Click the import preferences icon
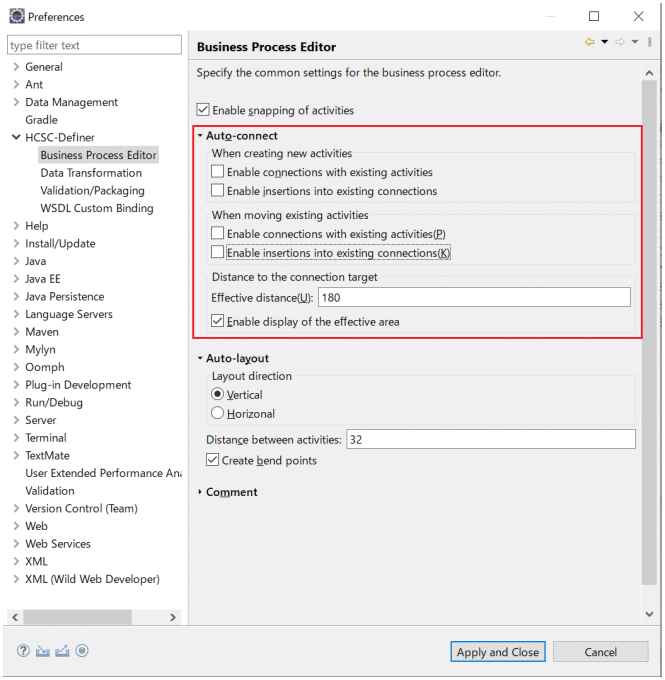Screen dimensions: 665x680 [43, 651]
